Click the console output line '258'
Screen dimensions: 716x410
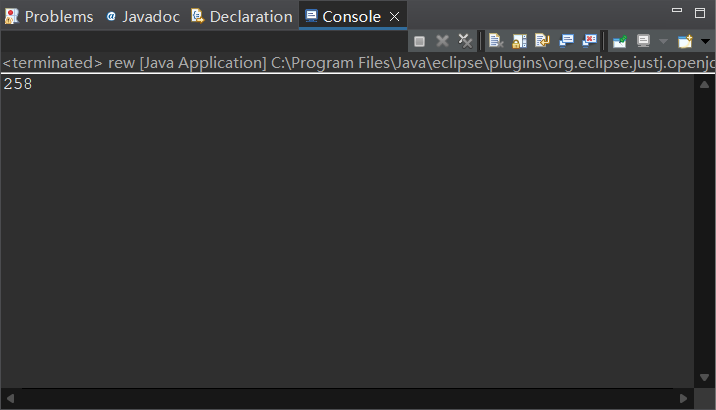(x=18, y=84)
